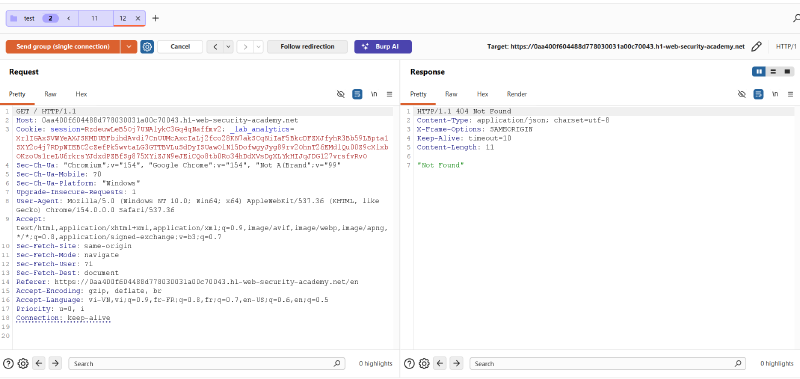800x379 pixels.
Task: Open the history back dropdown arrow
Action: coord(228,47)
